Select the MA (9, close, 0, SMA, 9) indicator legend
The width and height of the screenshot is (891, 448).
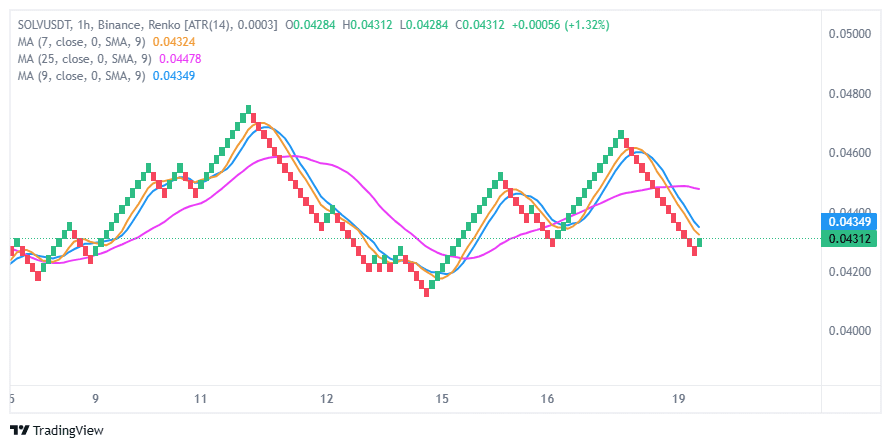coord(81,76)
